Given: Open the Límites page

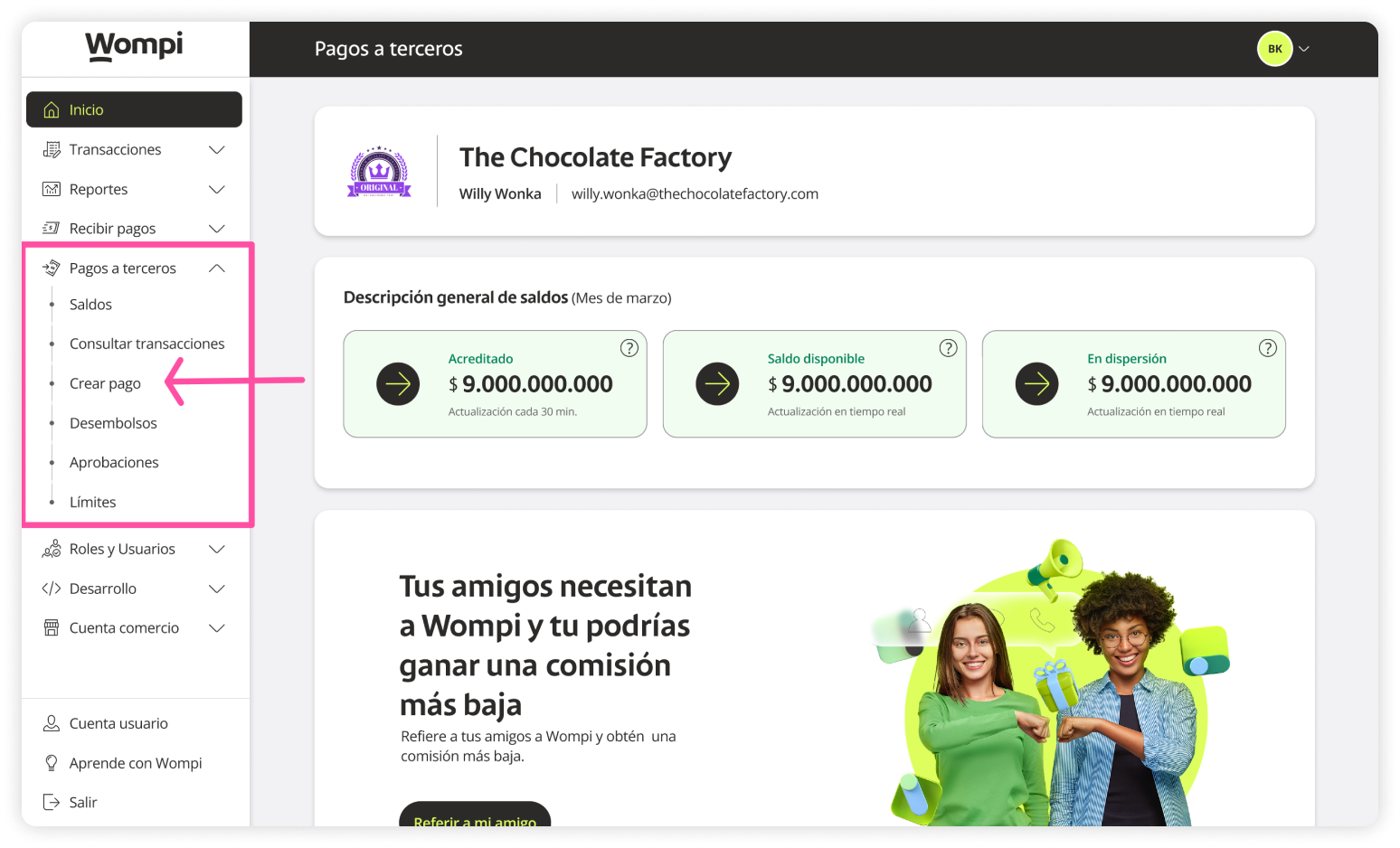Looking at the screenshot, I should (x=93, y=502).
